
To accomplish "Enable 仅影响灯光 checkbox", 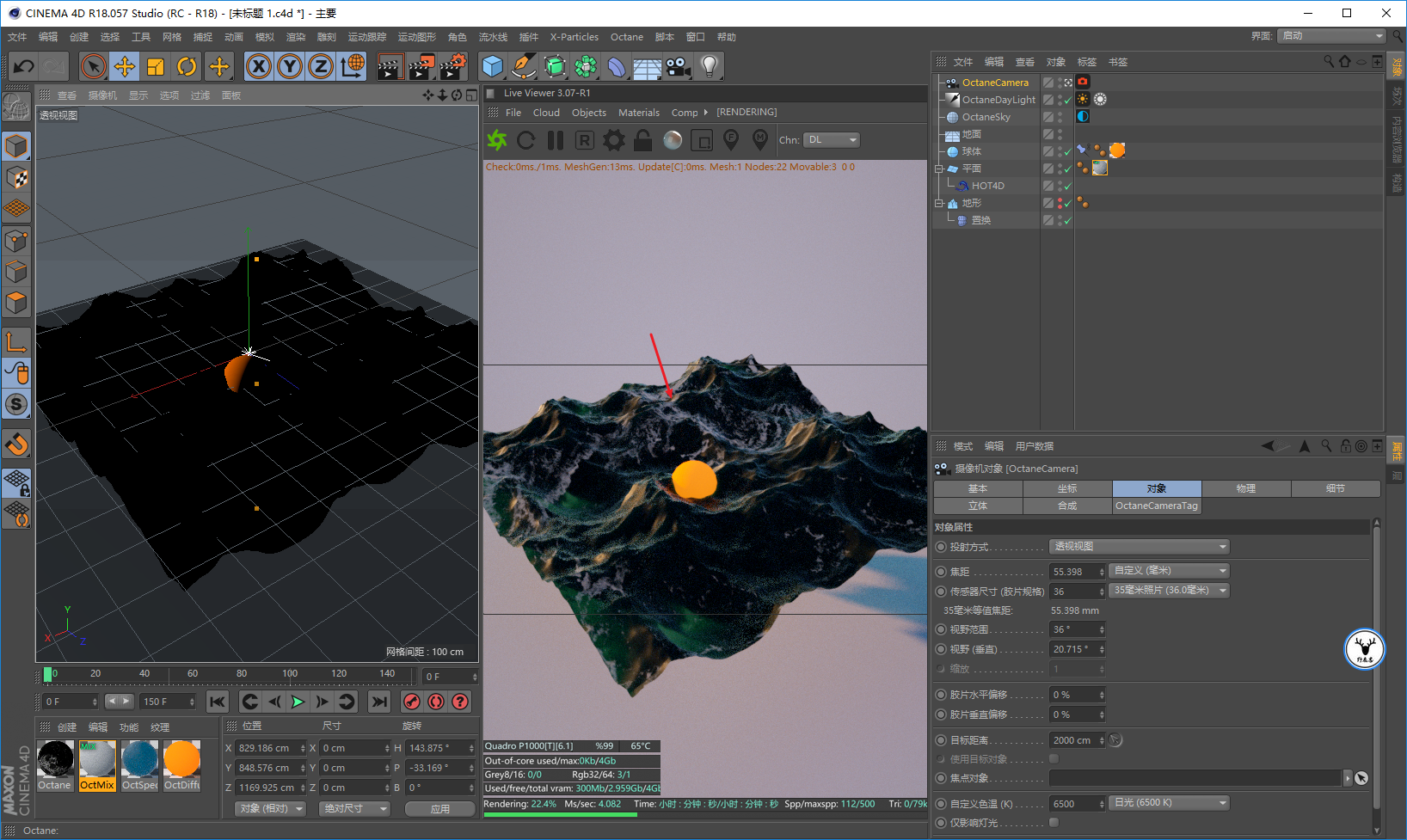I will pyautogui.click(x=1054, y=823).
